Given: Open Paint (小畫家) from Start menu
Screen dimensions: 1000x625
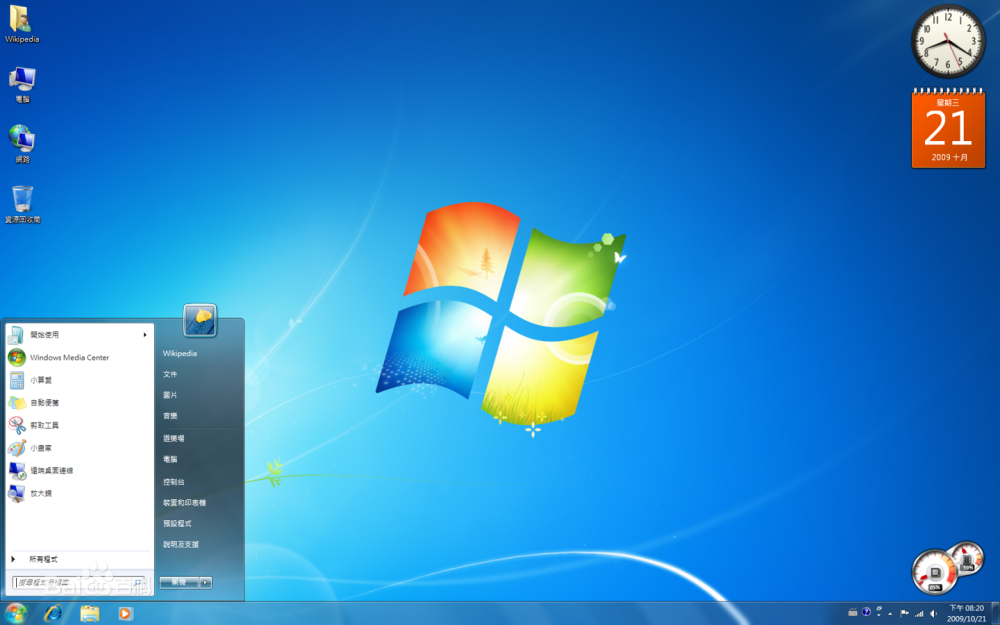Looking at the screenshot, I should click(x=42, y=448).
